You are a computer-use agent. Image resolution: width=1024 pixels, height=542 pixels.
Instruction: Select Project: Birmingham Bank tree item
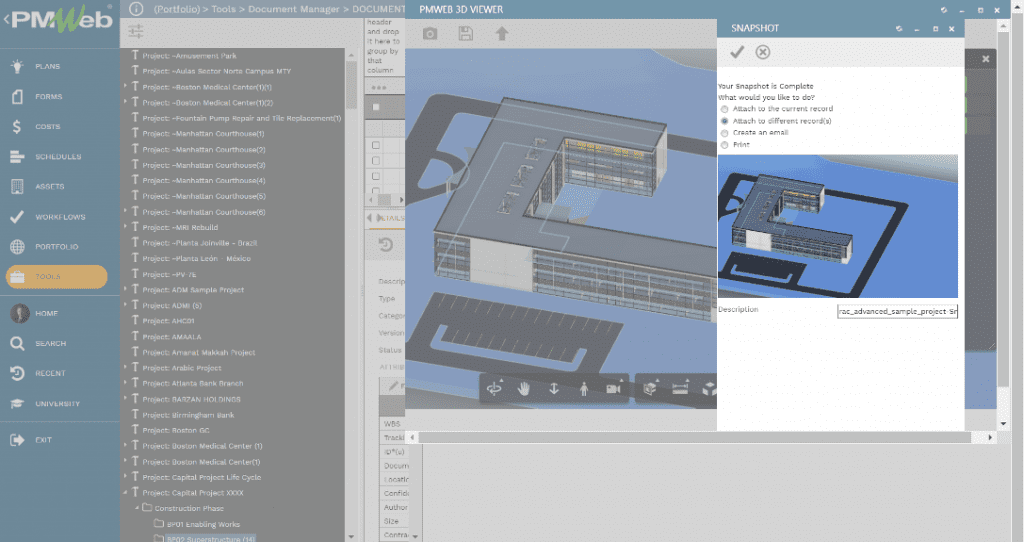point(188,415)
